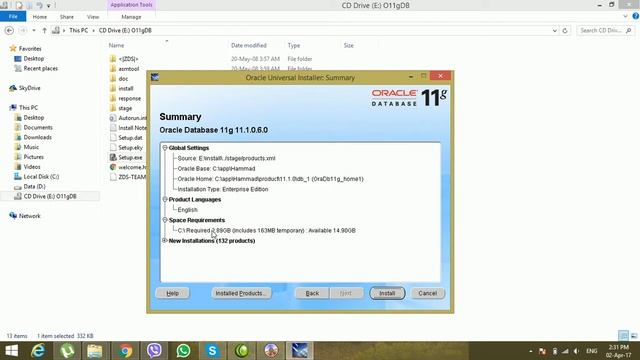Open Data (D:) drive
640x360 pixels.
[34, 187]
